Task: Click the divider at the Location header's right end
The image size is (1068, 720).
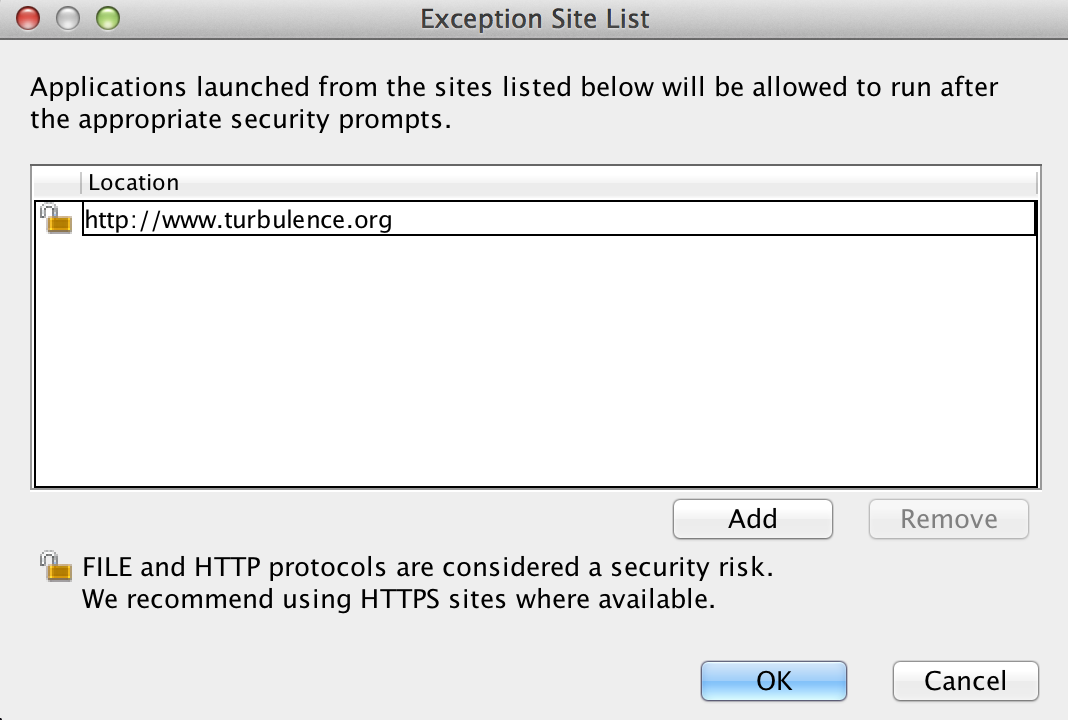Action: tap(1037, 183)
